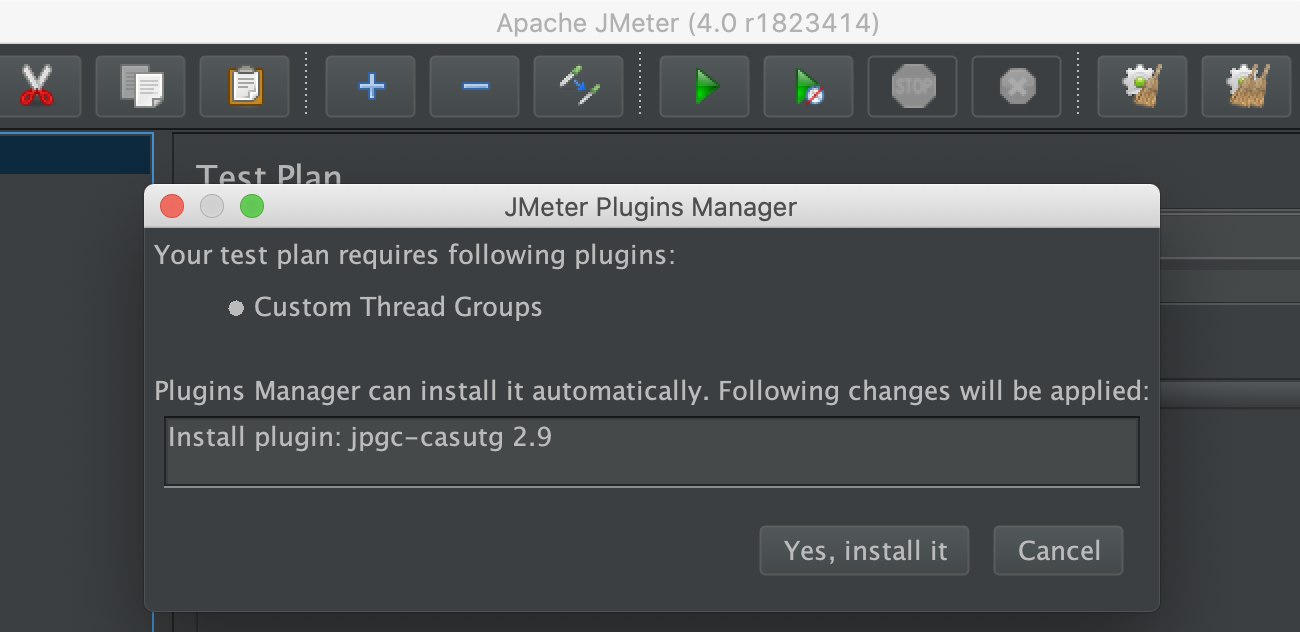
Task: Click the Clear results broom icon
Action: [x=1144, y=86]
